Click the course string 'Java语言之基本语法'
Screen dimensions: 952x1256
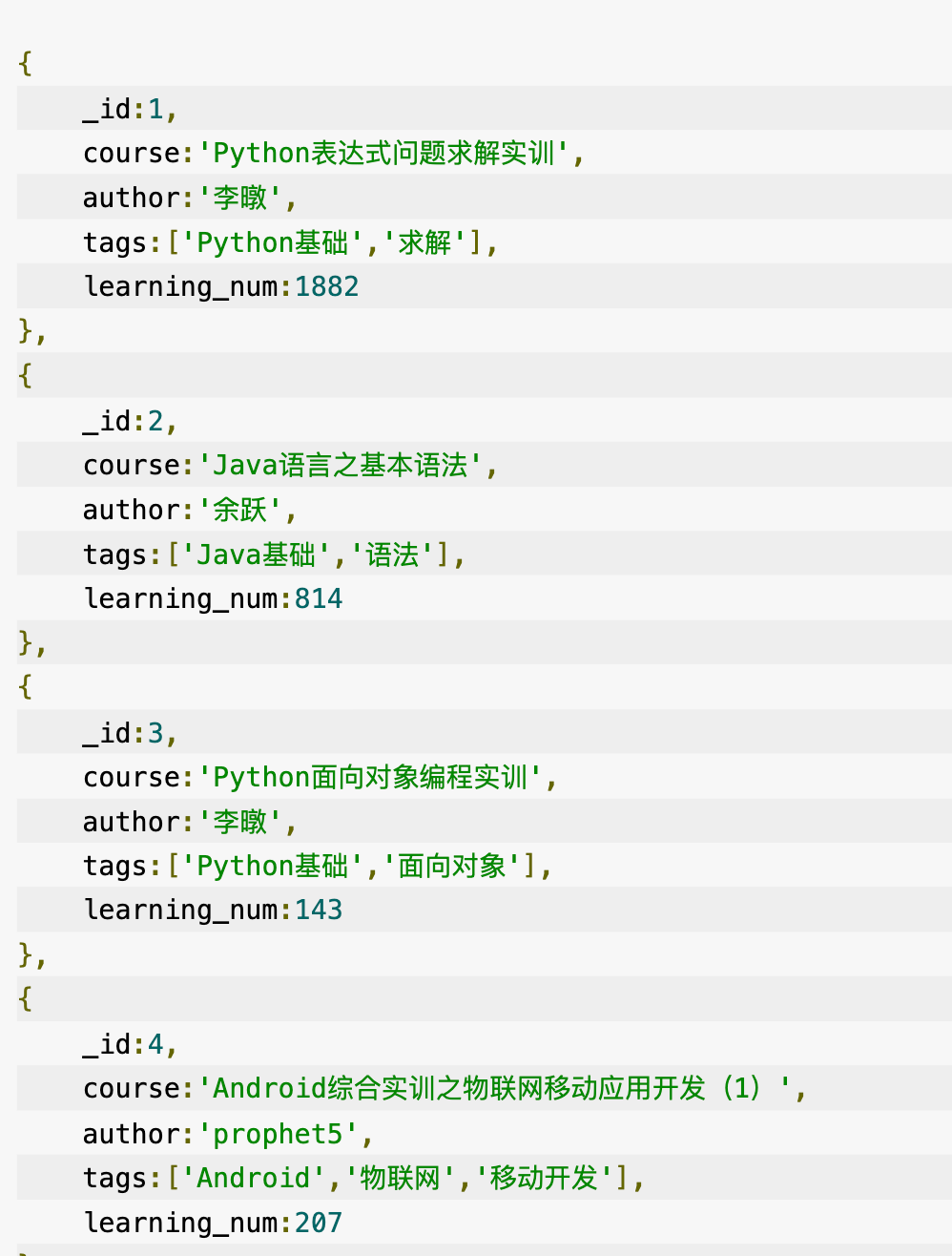point(340,465)
